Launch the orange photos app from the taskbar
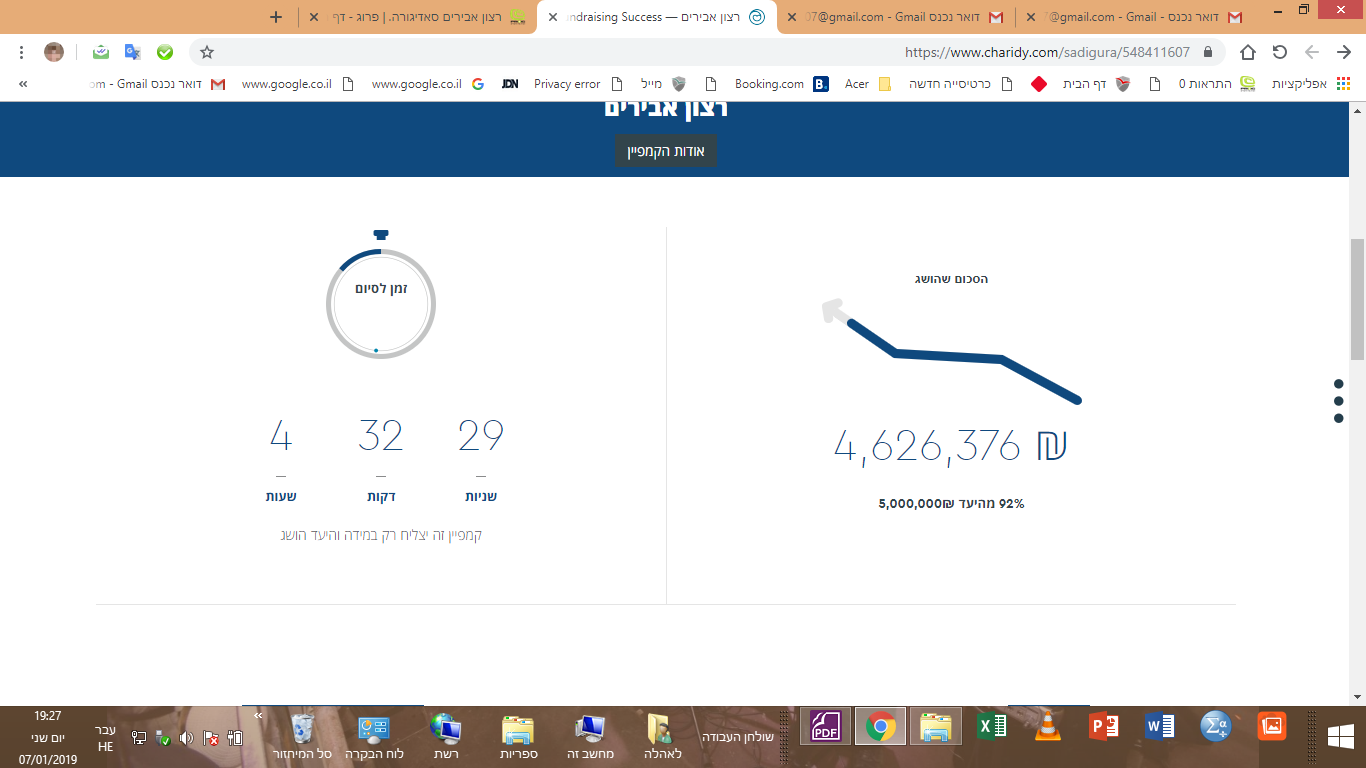Screen dimensions: 1366x768 coord(1272,727)
